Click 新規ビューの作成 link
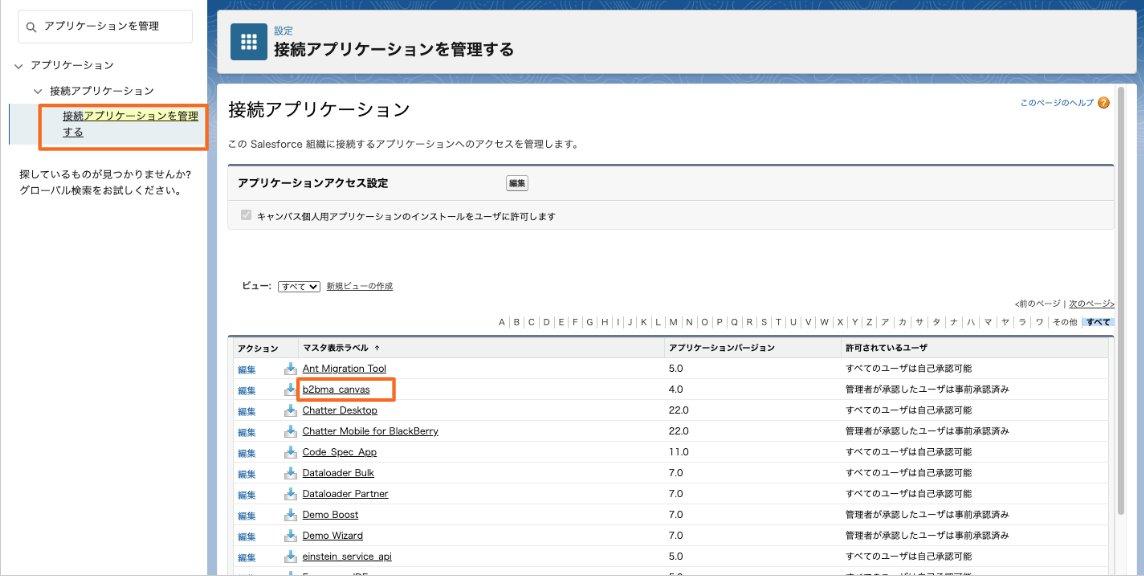The height and width of the screenshot is (576, 1144). coord(360,286)
